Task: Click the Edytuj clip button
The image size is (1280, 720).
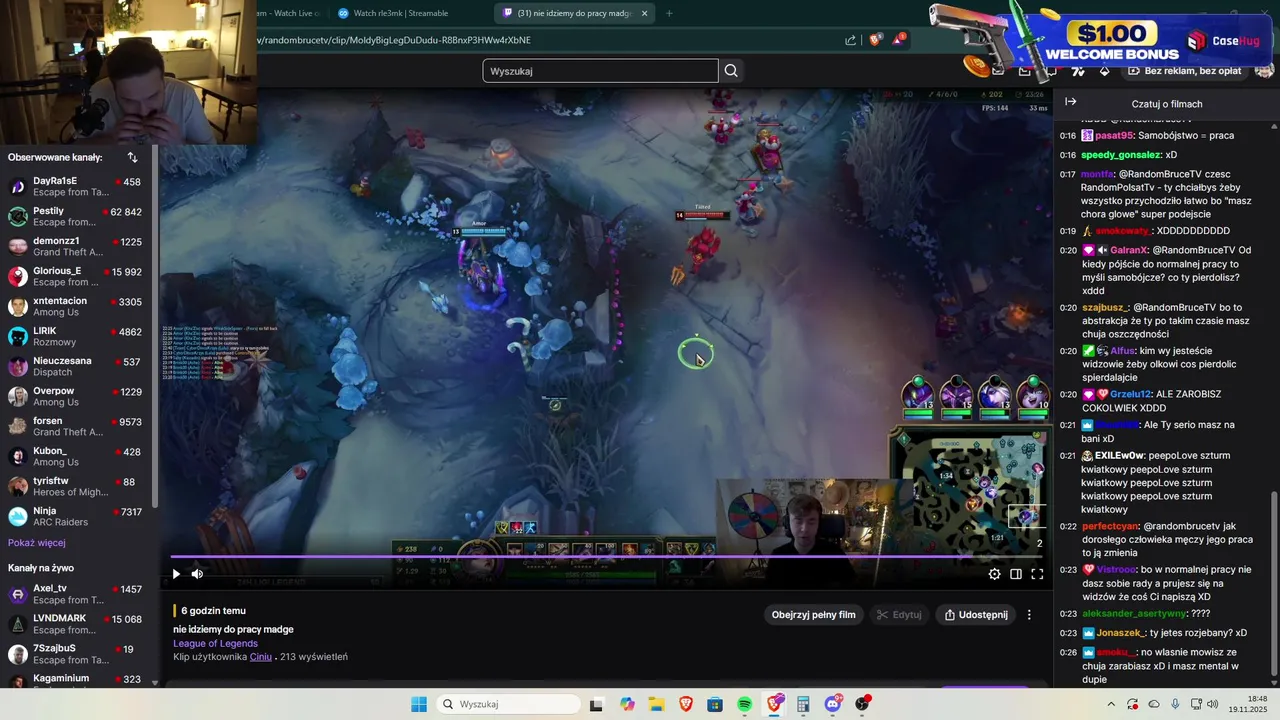Action: pos(897,615)
